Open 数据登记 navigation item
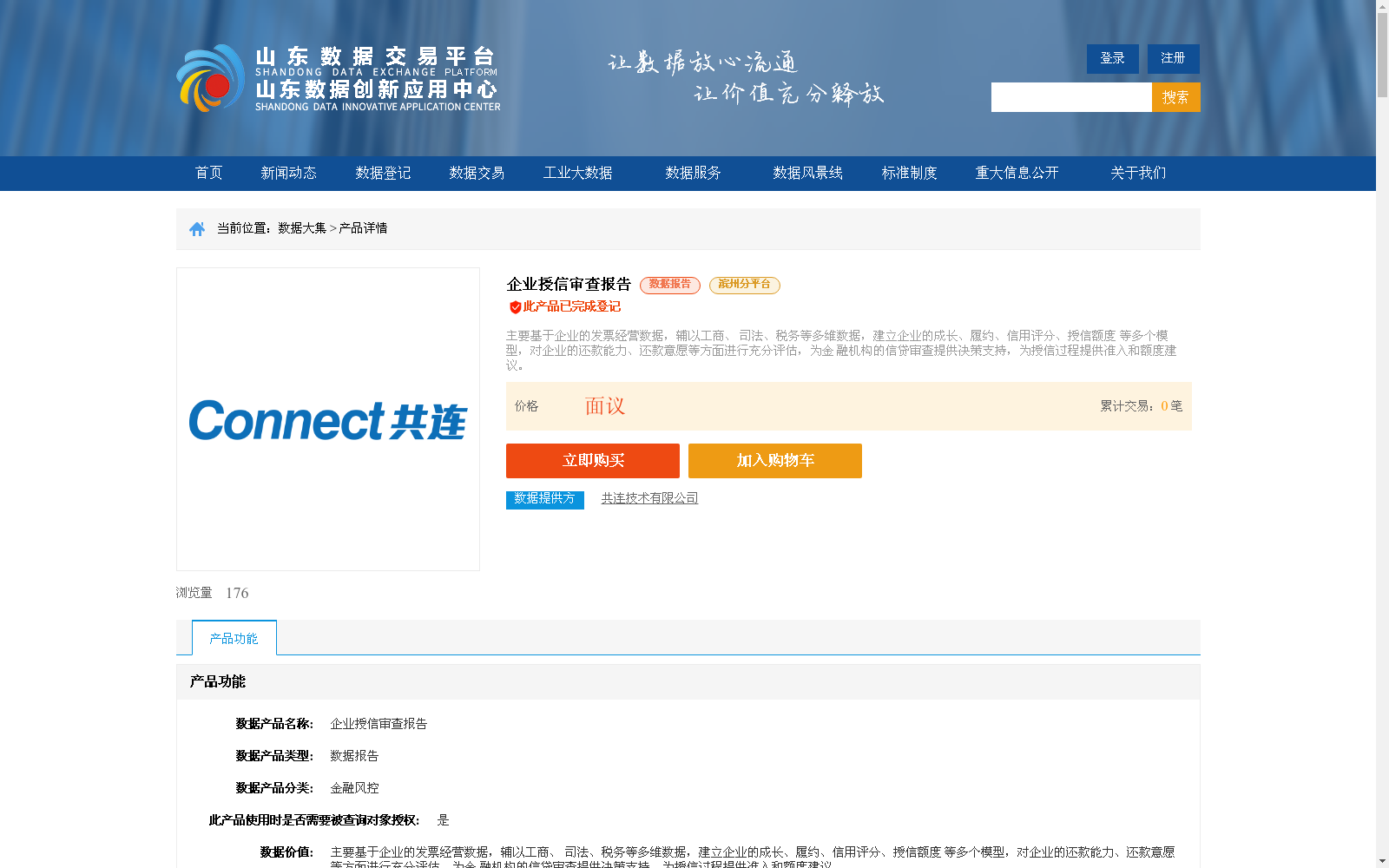The height and width of the screenshot is (868, 1389). pos(383,173)
